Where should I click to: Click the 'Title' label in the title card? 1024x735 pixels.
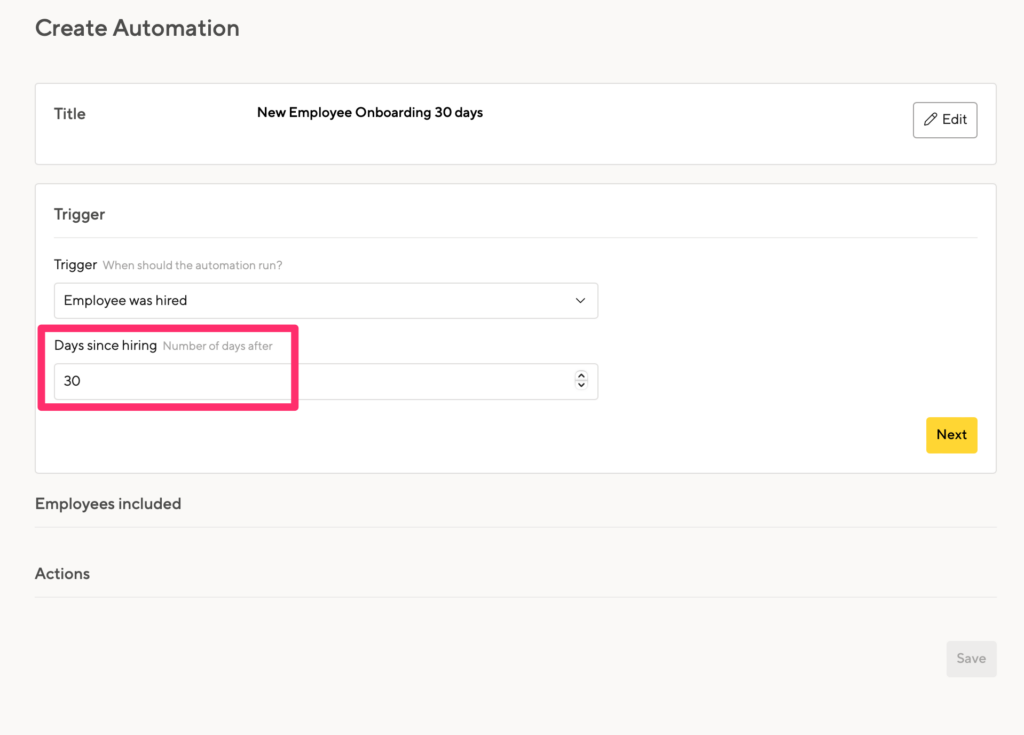[69, 114]
